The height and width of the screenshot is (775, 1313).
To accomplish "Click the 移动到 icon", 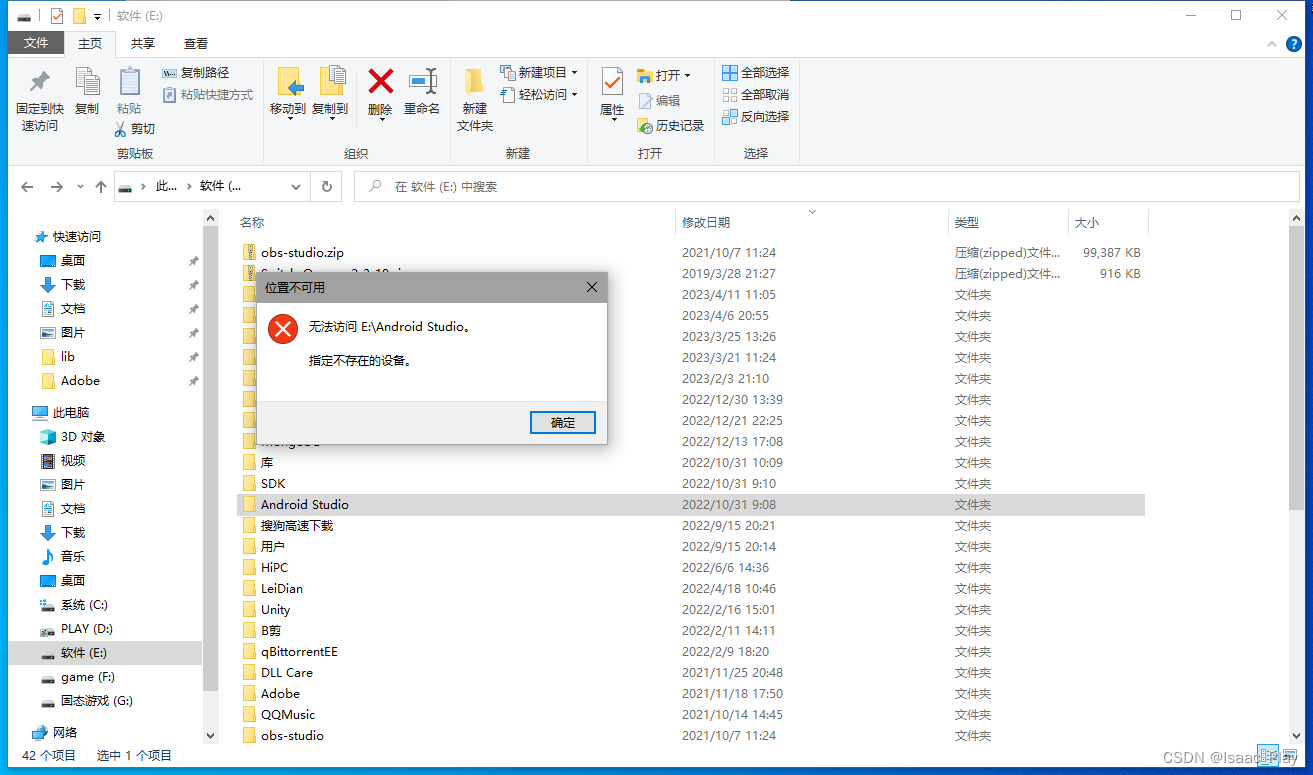I will (x=289, y=82).
